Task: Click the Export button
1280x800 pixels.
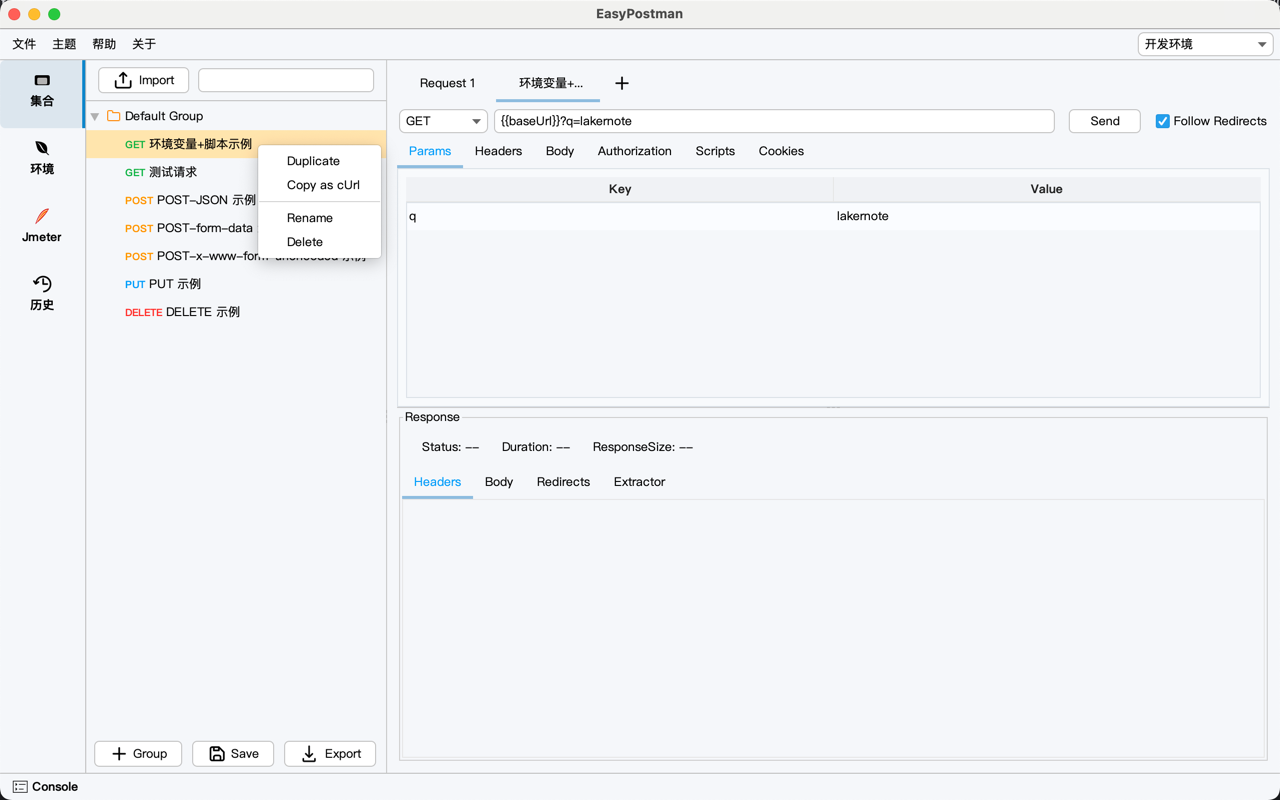Action: (x=330, y=754)
